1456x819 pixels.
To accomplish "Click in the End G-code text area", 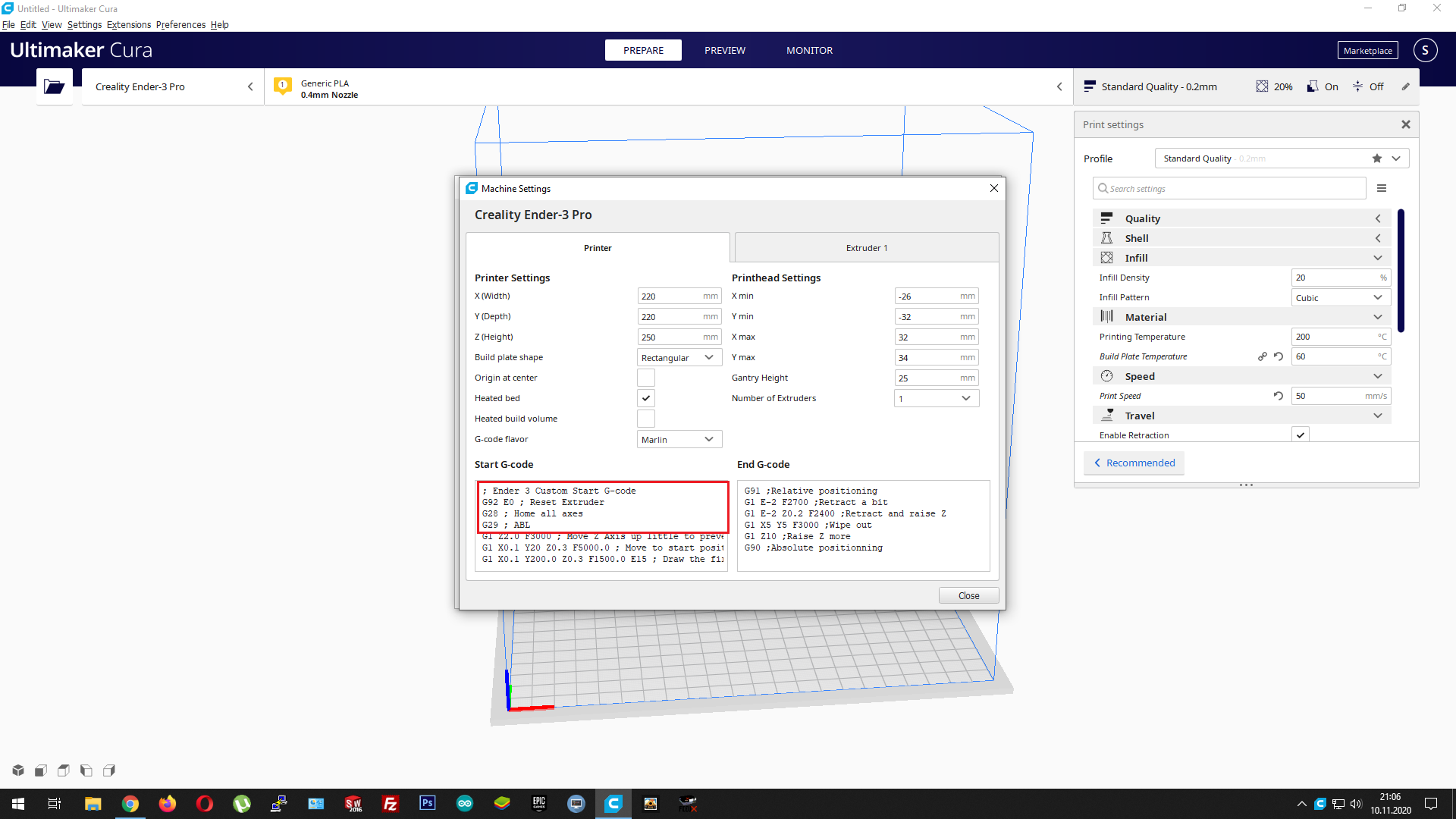I will (x=863, y=526).
